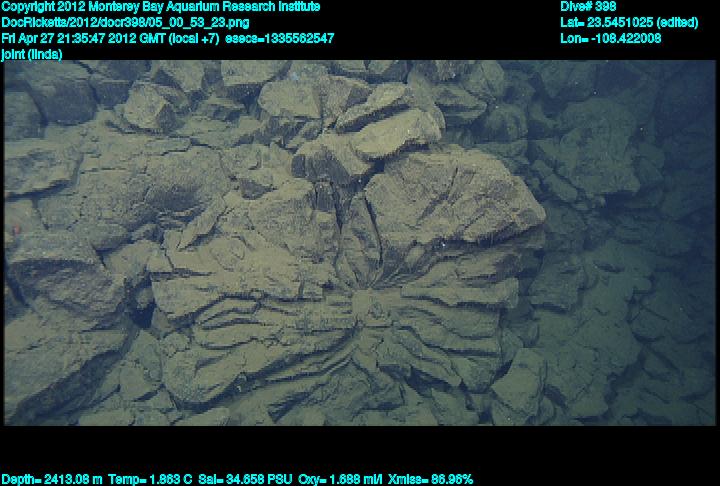Click the copyright 2012 Monterey Bay Aquarium text

[x=161, y=7]
